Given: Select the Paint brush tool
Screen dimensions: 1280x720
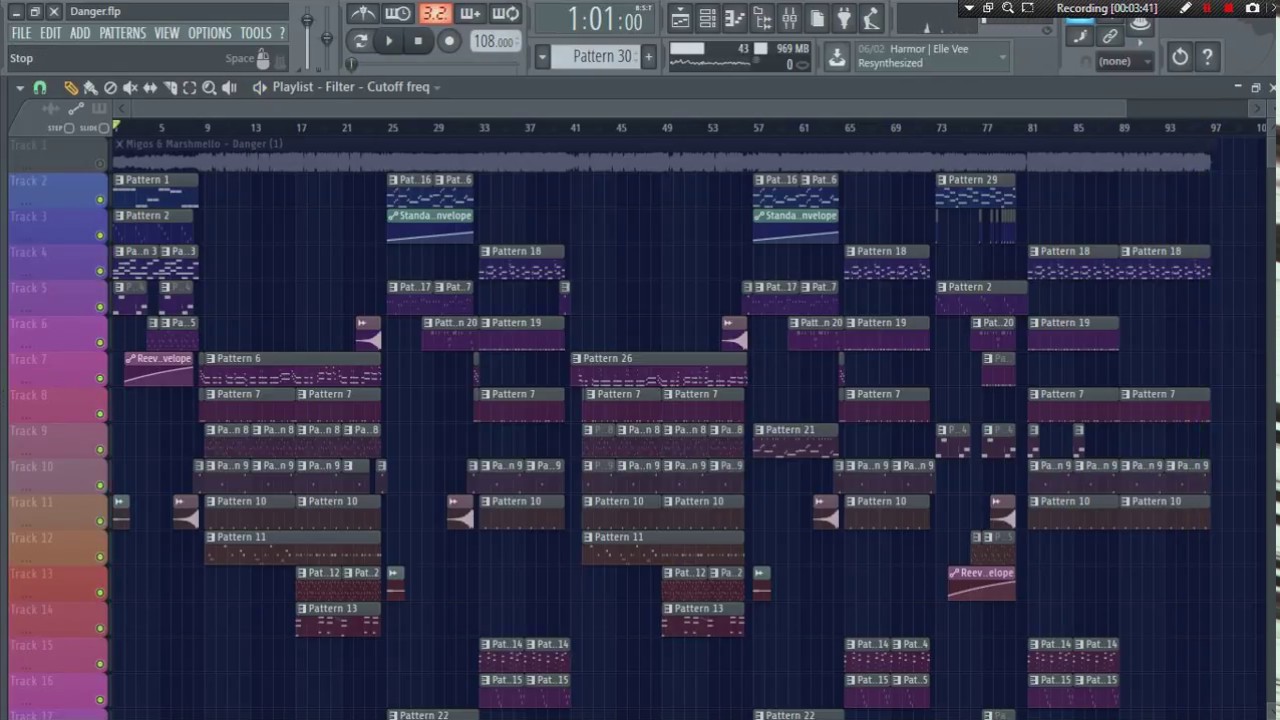Looking at the screenshot, I should pyautogui.click(x=90, y=88).
